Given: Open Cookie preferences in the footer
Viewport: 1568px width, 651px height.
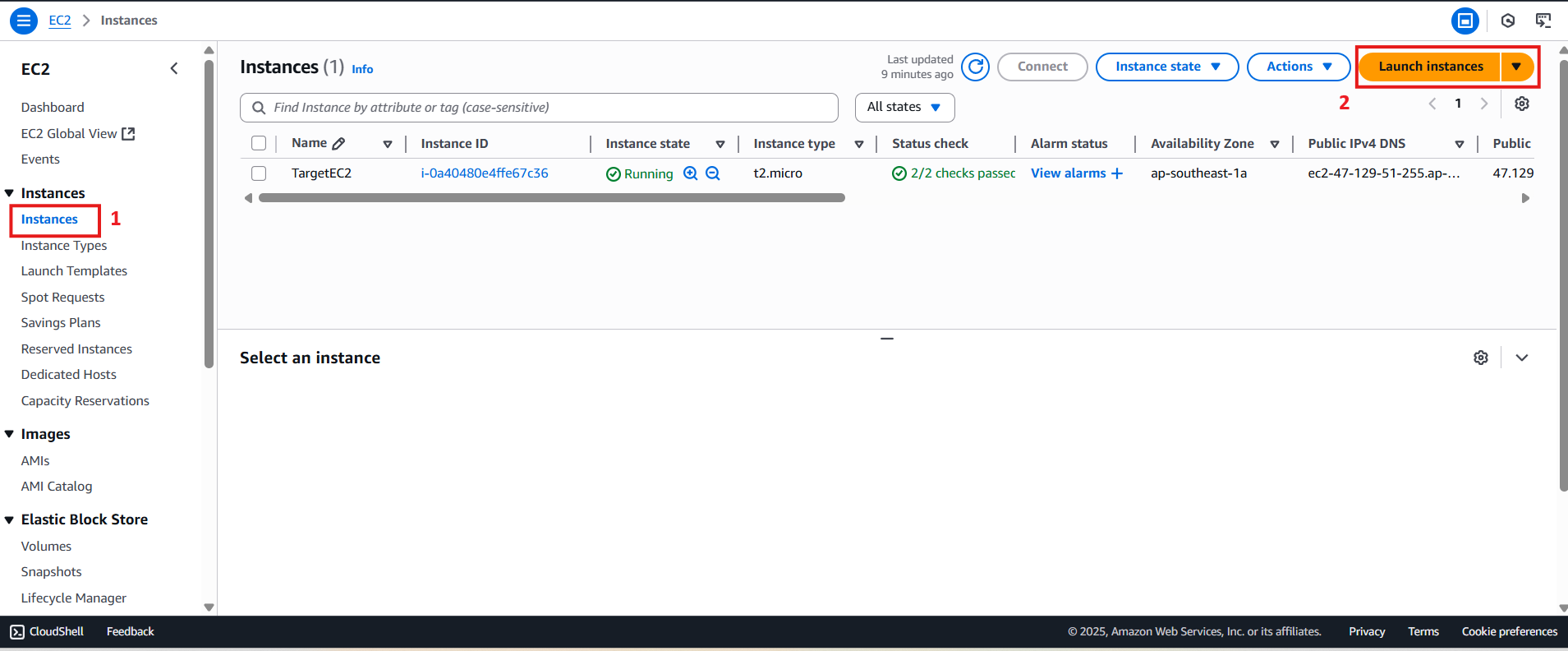Looking at the screenshot, I should point(1509,631).
